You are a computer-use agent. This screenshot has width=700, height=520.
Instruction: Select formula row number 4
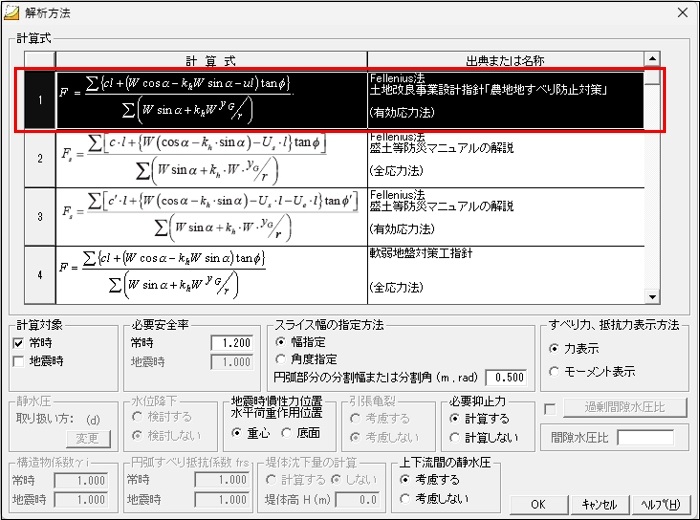point(40,275)
